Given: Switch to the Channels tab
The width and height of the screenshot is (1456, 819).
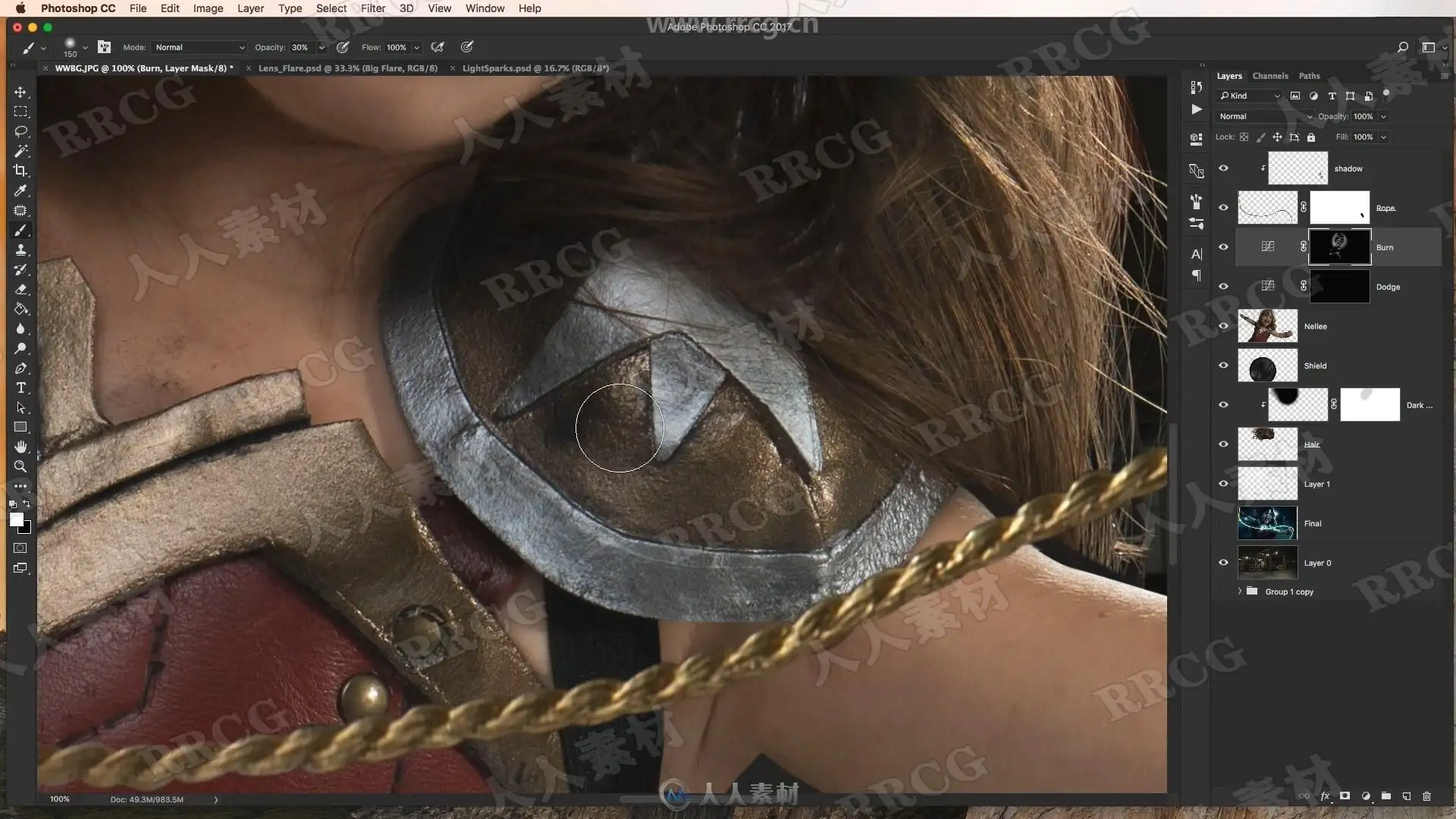Looking at the screenshot, I should [1269, 76].
